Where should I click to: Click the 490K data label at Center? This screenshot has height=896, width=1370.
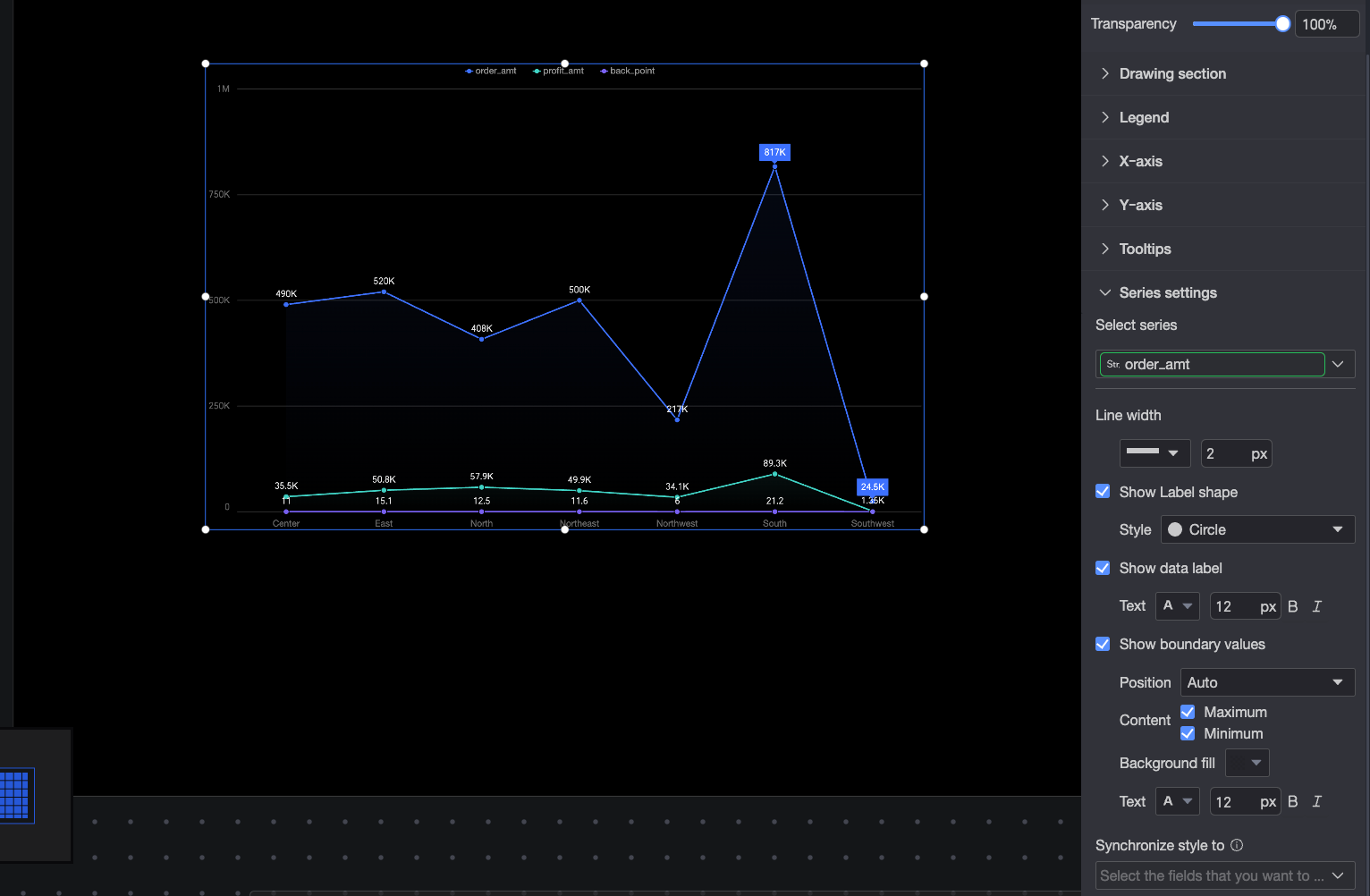286,293
